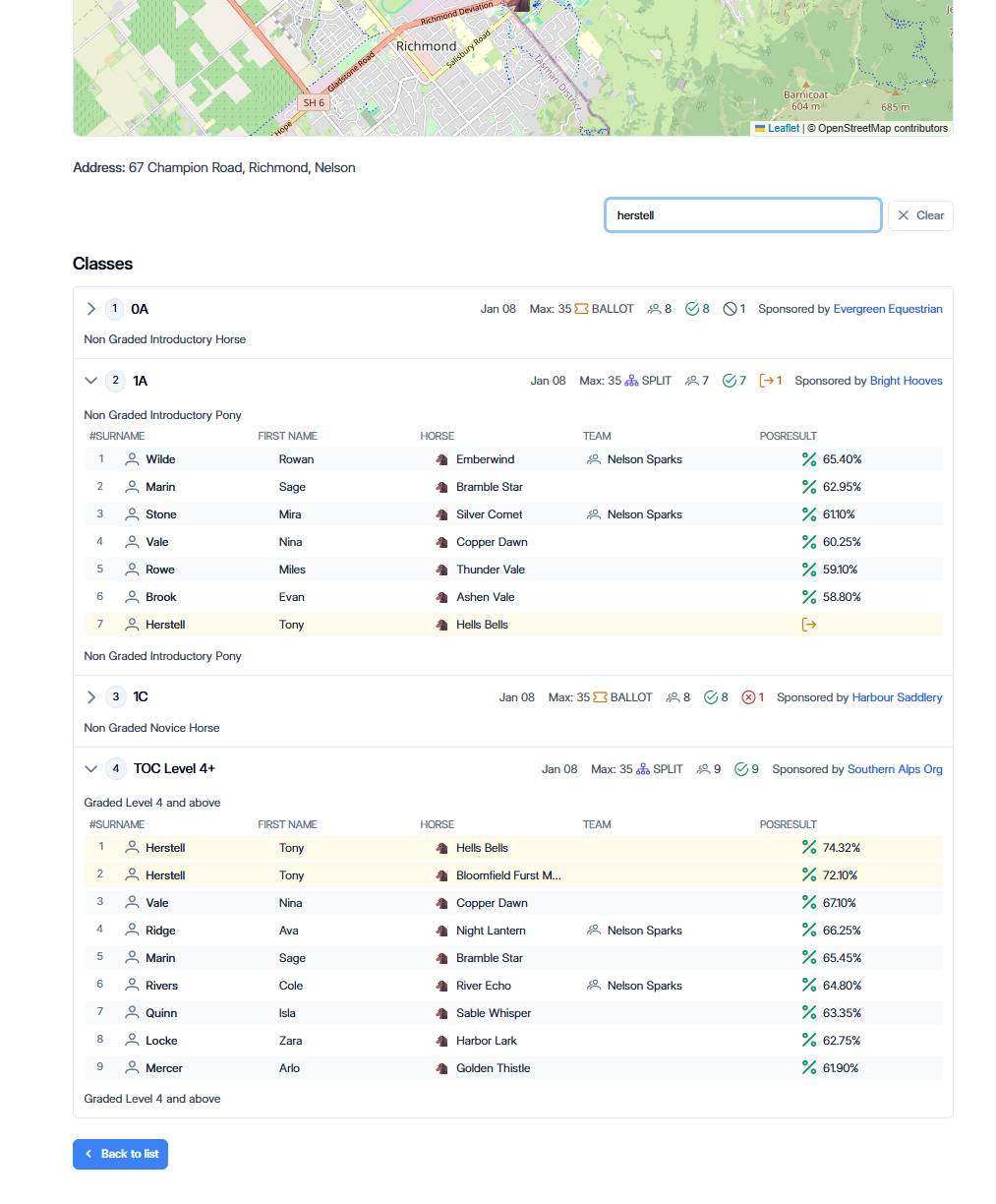Viewport: 996px width, 1204px height.
Task: Click the entries people icon in TOC Level 4+
Action: click(x=703, y=769)
